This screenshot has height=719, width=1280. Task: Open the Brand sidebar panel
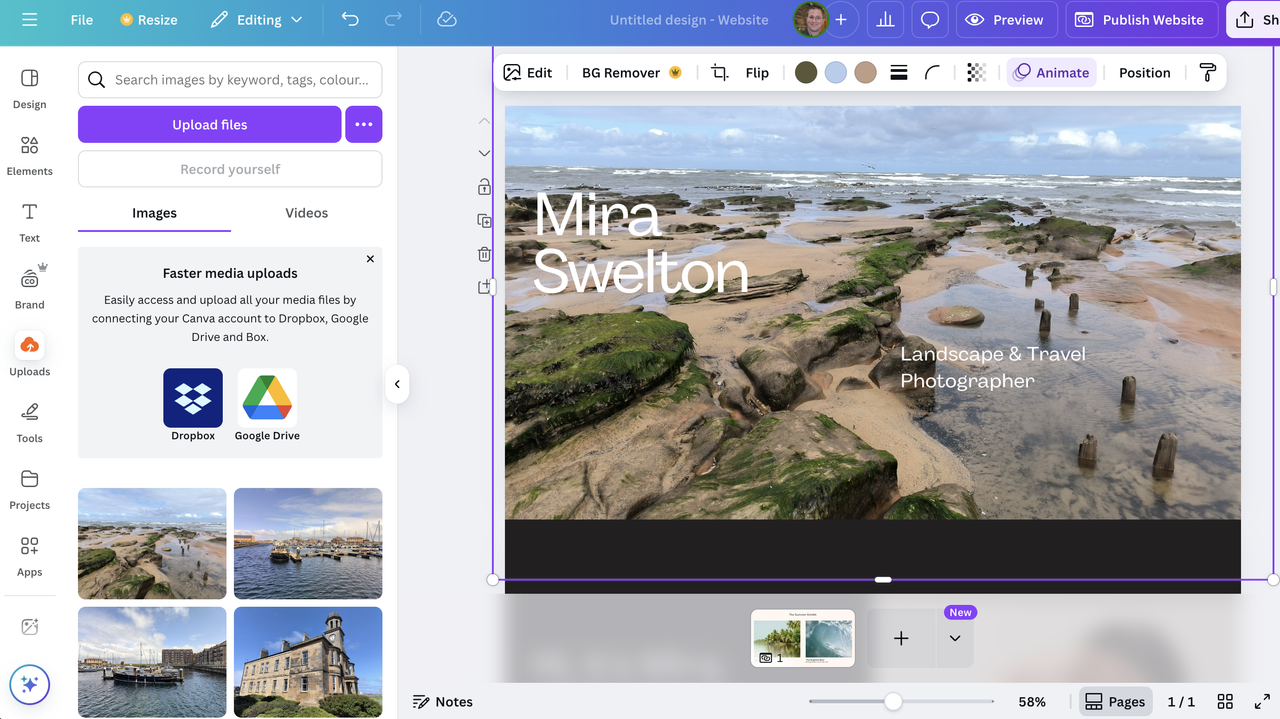tap(30, 289)
